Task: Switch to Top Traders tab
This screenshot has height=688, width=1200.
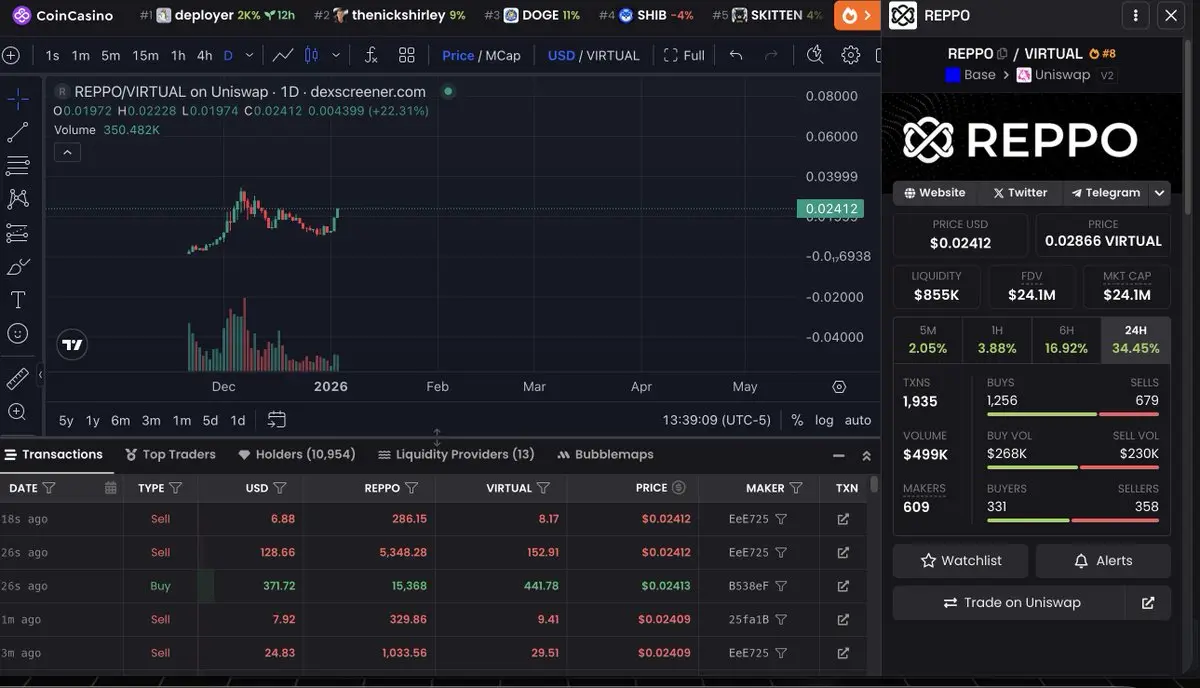Action: coord(170,454)
